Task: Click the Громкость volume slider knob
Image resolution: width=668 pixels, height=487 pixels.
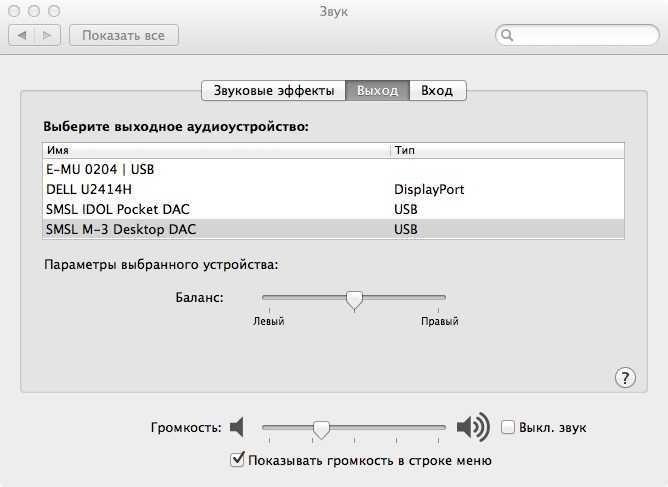Action: pos(321,430)
